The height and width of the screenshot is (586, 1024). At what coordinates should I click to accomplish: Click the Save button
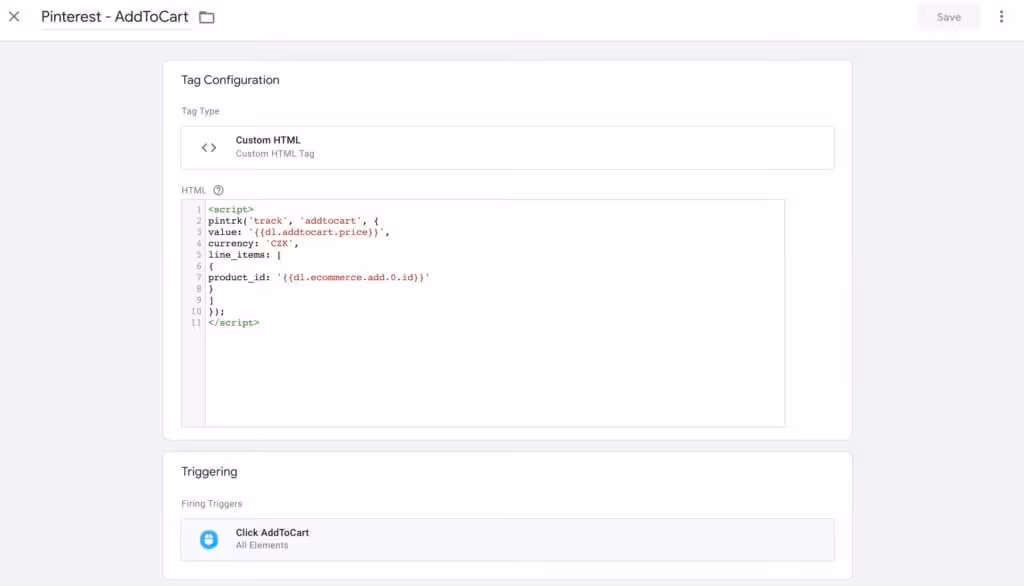pos(948,18)
